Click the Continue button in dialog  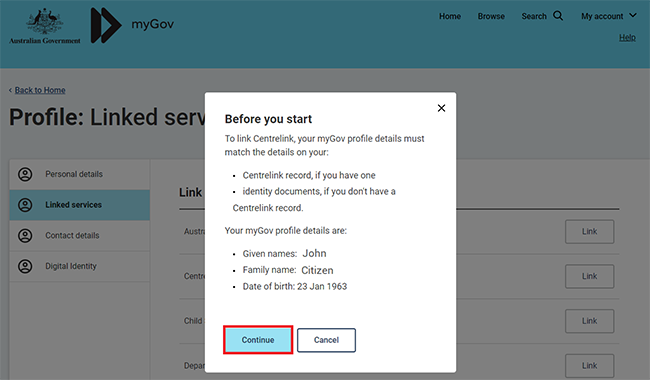258,340
